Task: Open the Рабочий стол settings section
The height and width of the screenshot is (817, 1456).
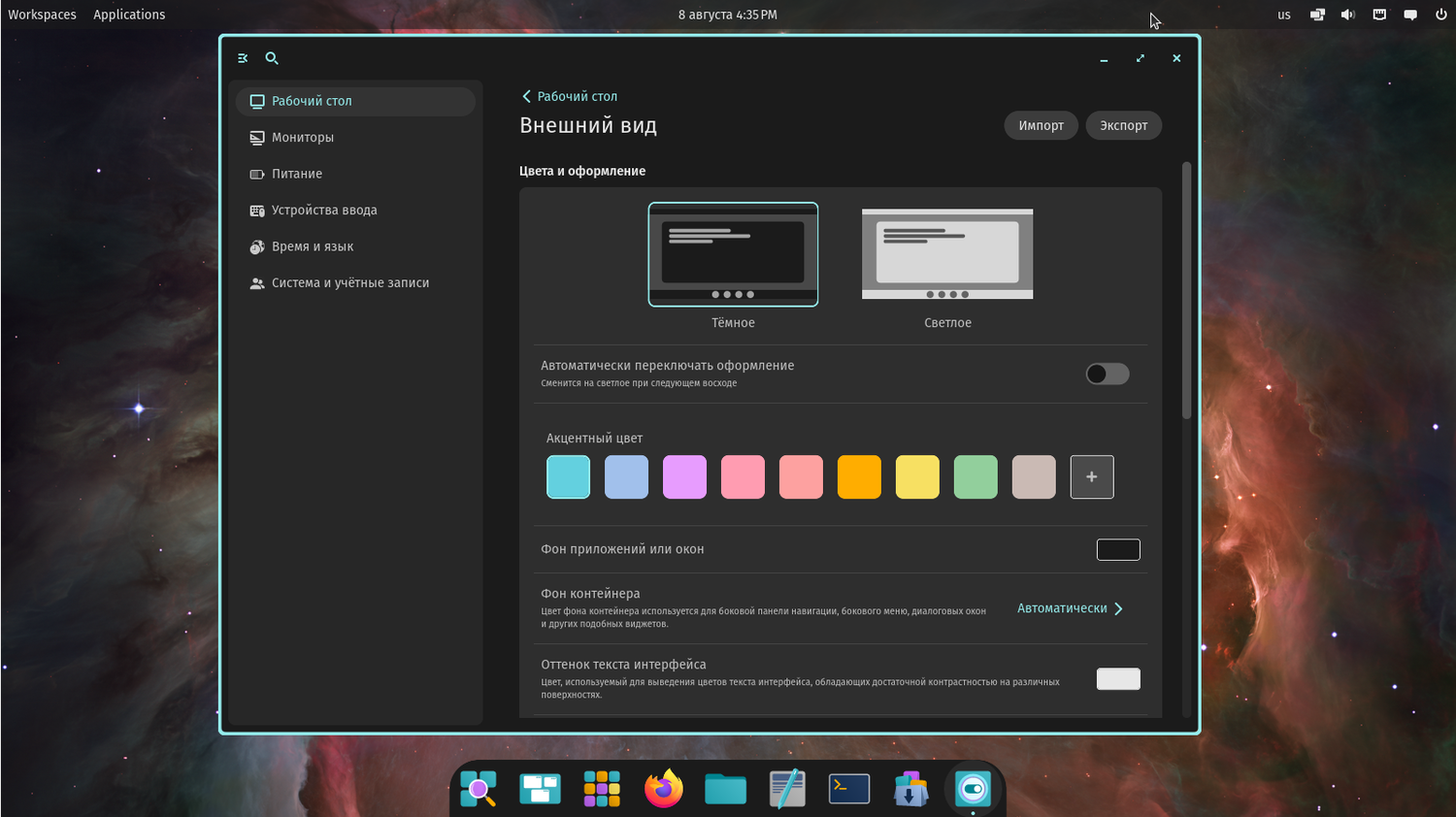Action: point(355,101)
